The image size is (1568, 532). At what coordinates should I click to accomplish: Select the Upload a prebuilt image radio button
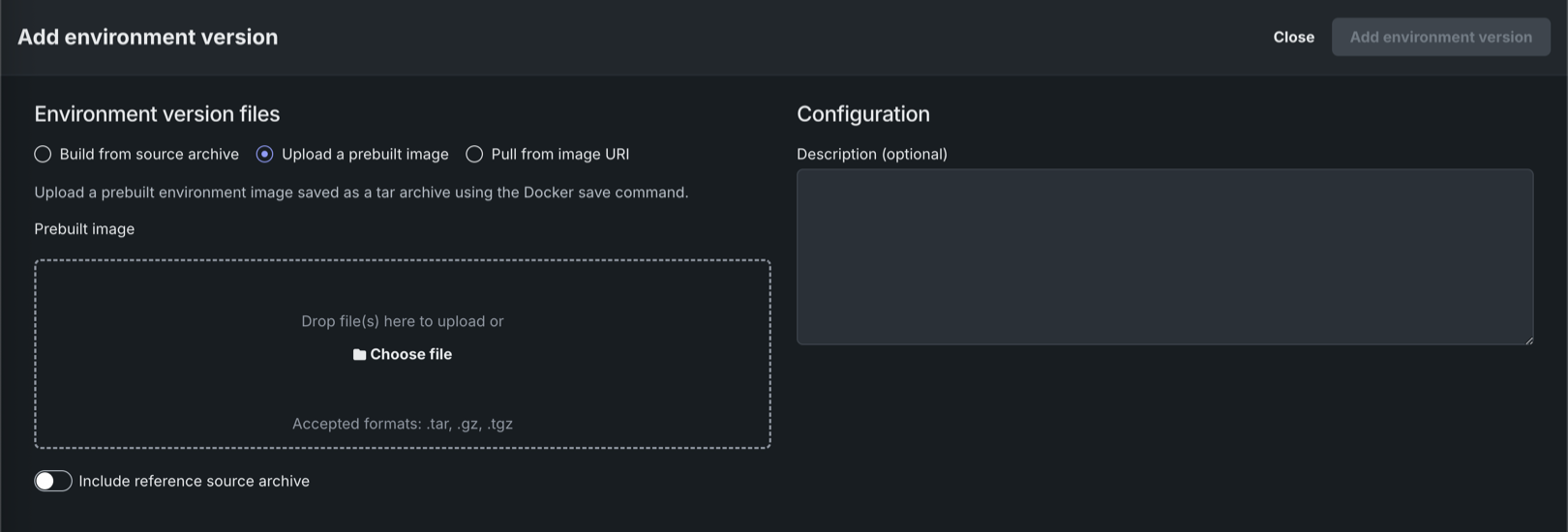264,154
